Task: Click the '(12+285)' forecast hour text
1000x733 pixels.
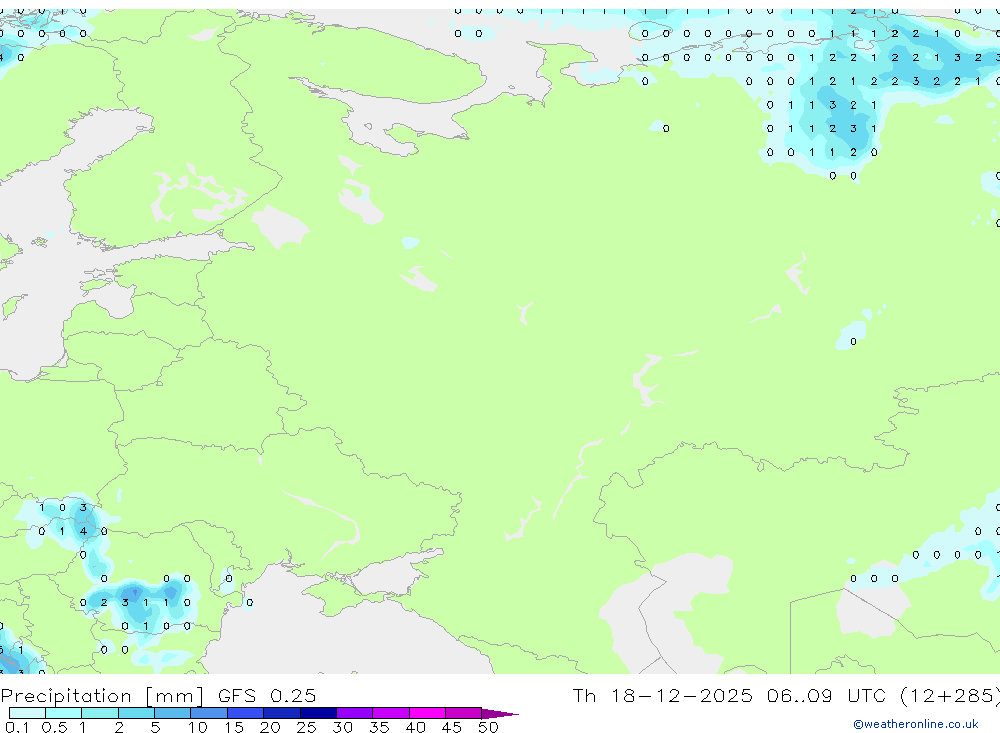Action: click(950, 696)
